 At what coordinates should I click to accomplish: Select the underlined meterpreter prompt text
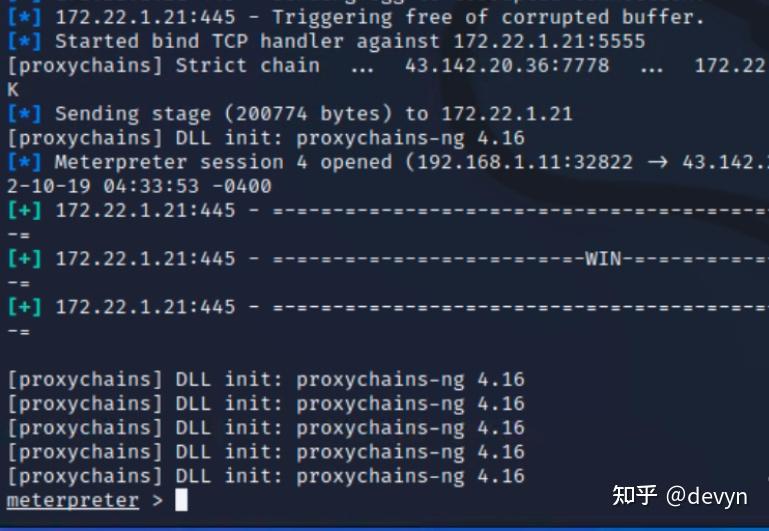73,501
